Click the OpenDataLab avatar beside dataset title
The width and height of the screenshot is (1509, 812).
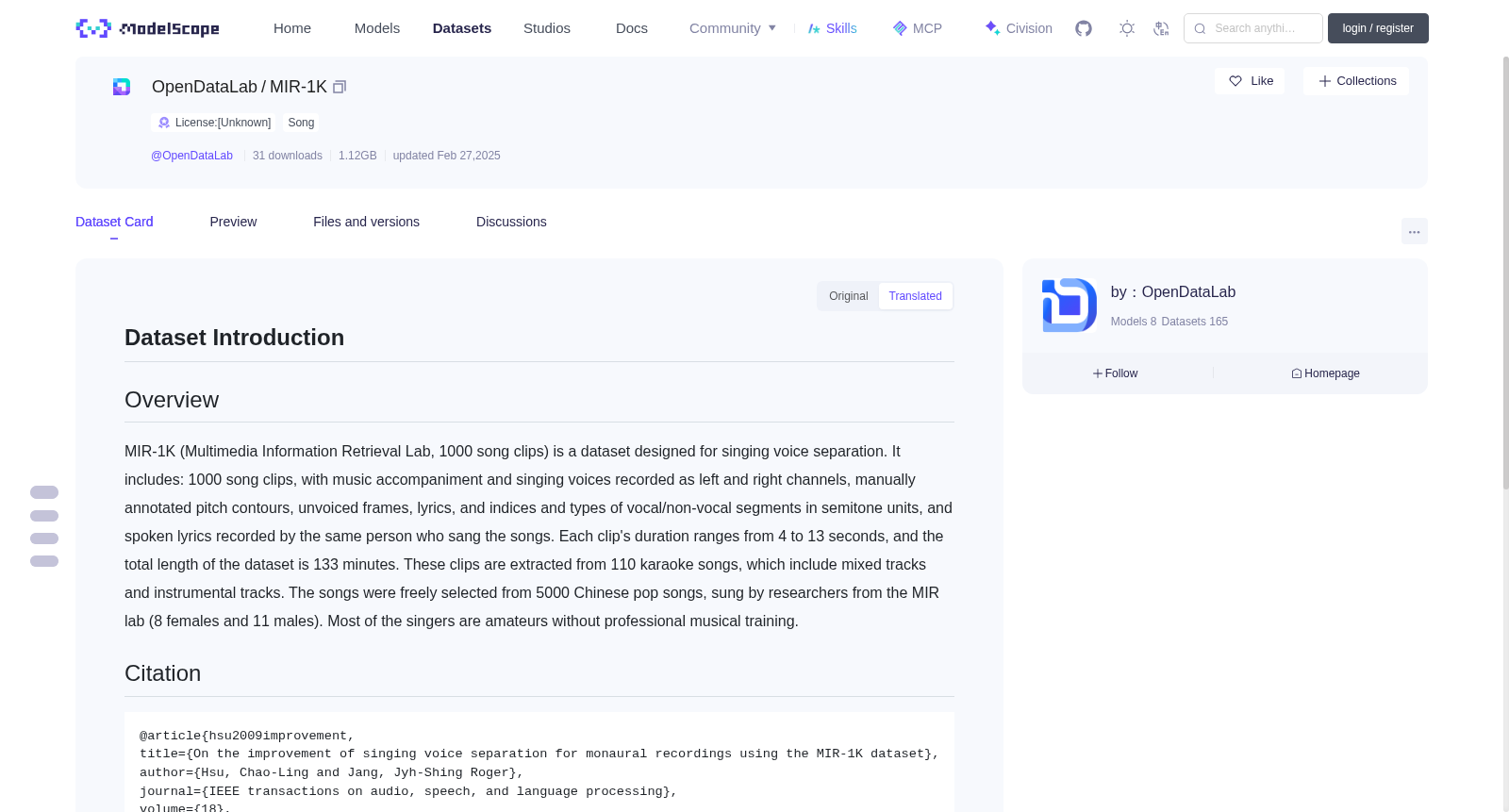pos(122,87)
